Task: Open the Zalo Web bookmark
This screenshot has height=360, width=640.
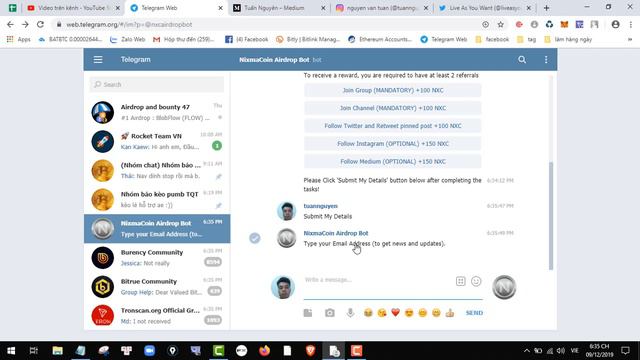Action: 127,39
